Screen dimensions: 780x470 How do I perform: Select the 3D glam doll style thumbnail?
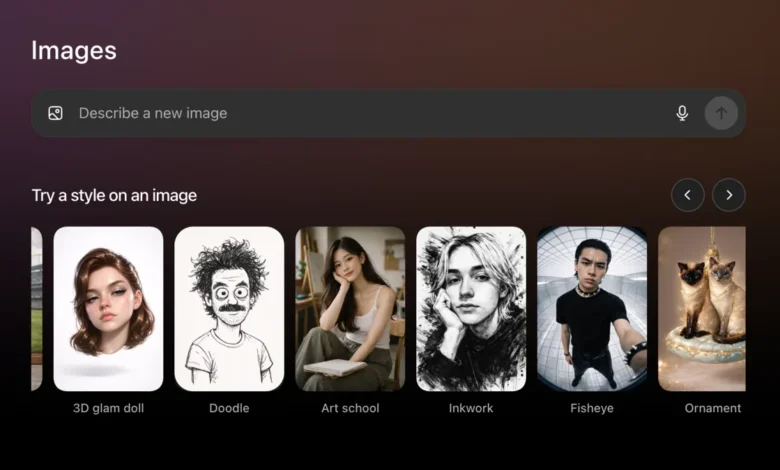click(108, 308)
